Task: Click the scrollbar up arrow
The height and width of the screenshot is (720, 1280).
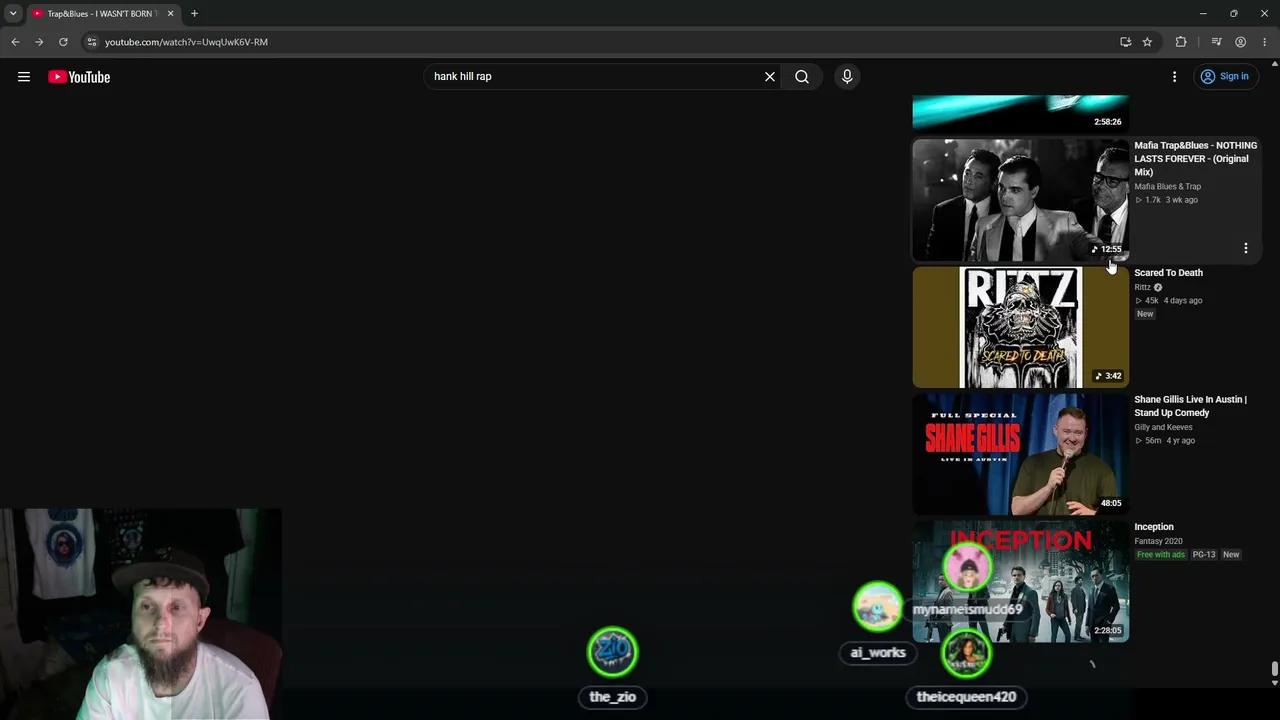Action: (1274, 64)
